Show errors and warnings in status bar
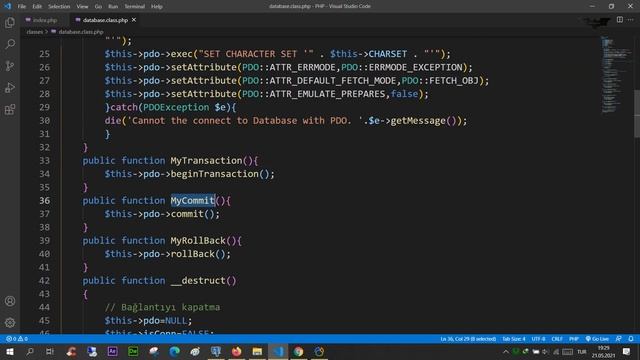The height and width of the screenshot is (360, 640). pos(17,339)
